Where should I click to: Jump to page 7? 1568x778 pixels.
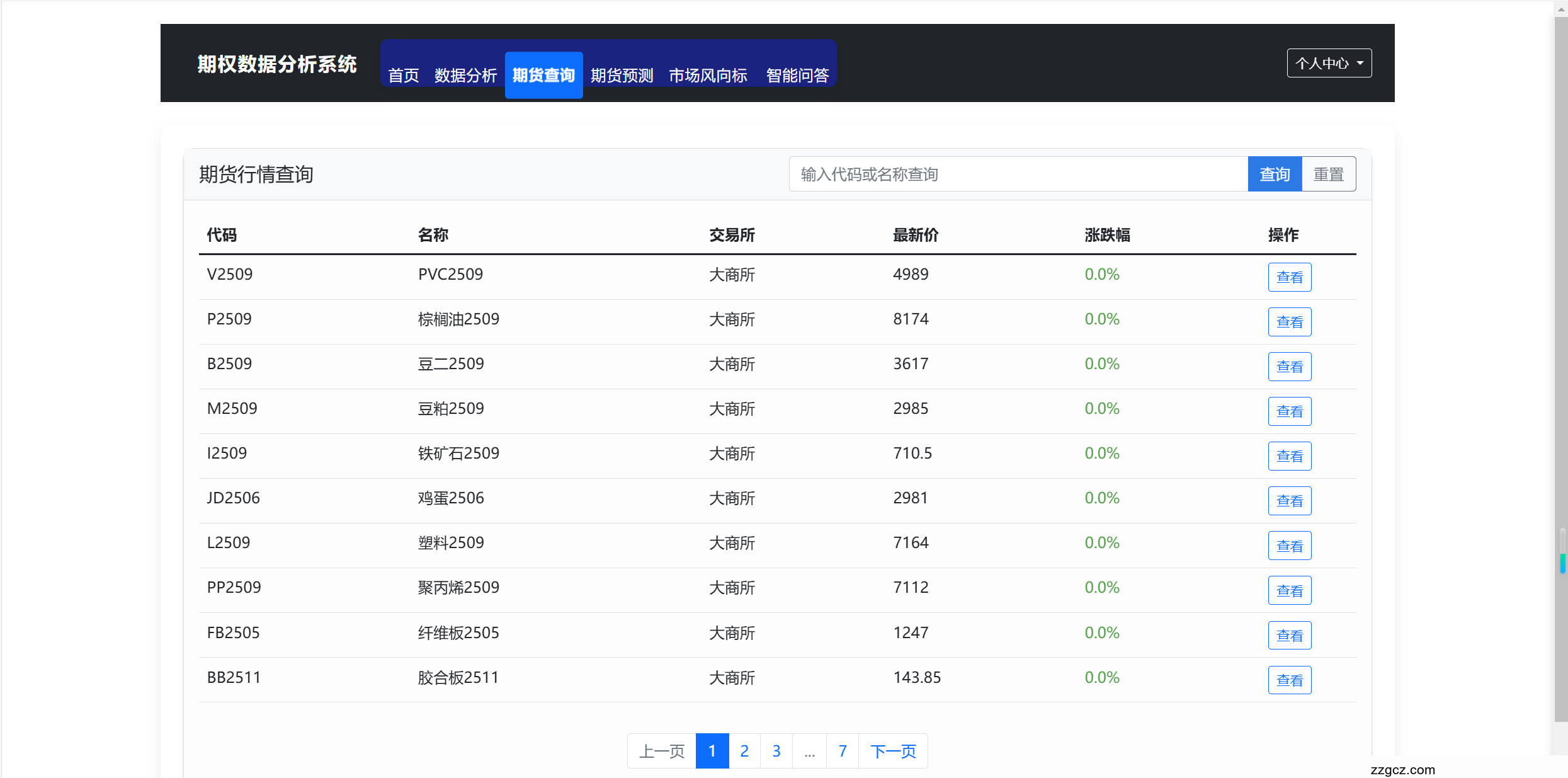pos(842,750)
